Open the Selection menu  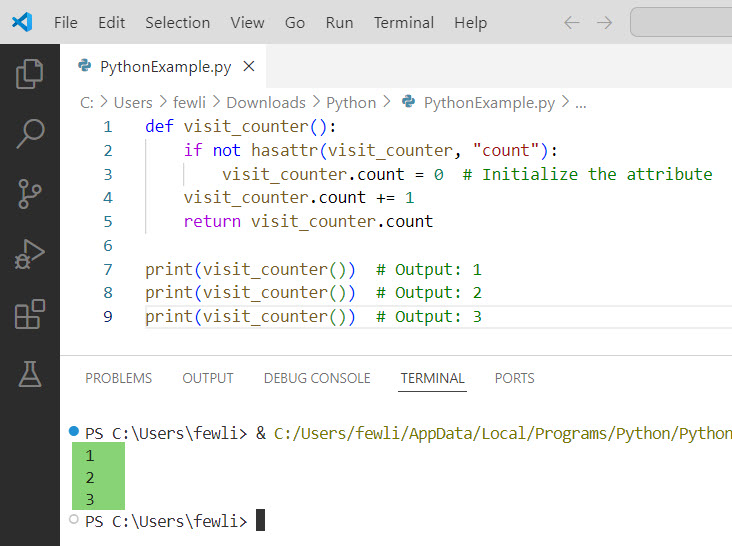[177, 22]
